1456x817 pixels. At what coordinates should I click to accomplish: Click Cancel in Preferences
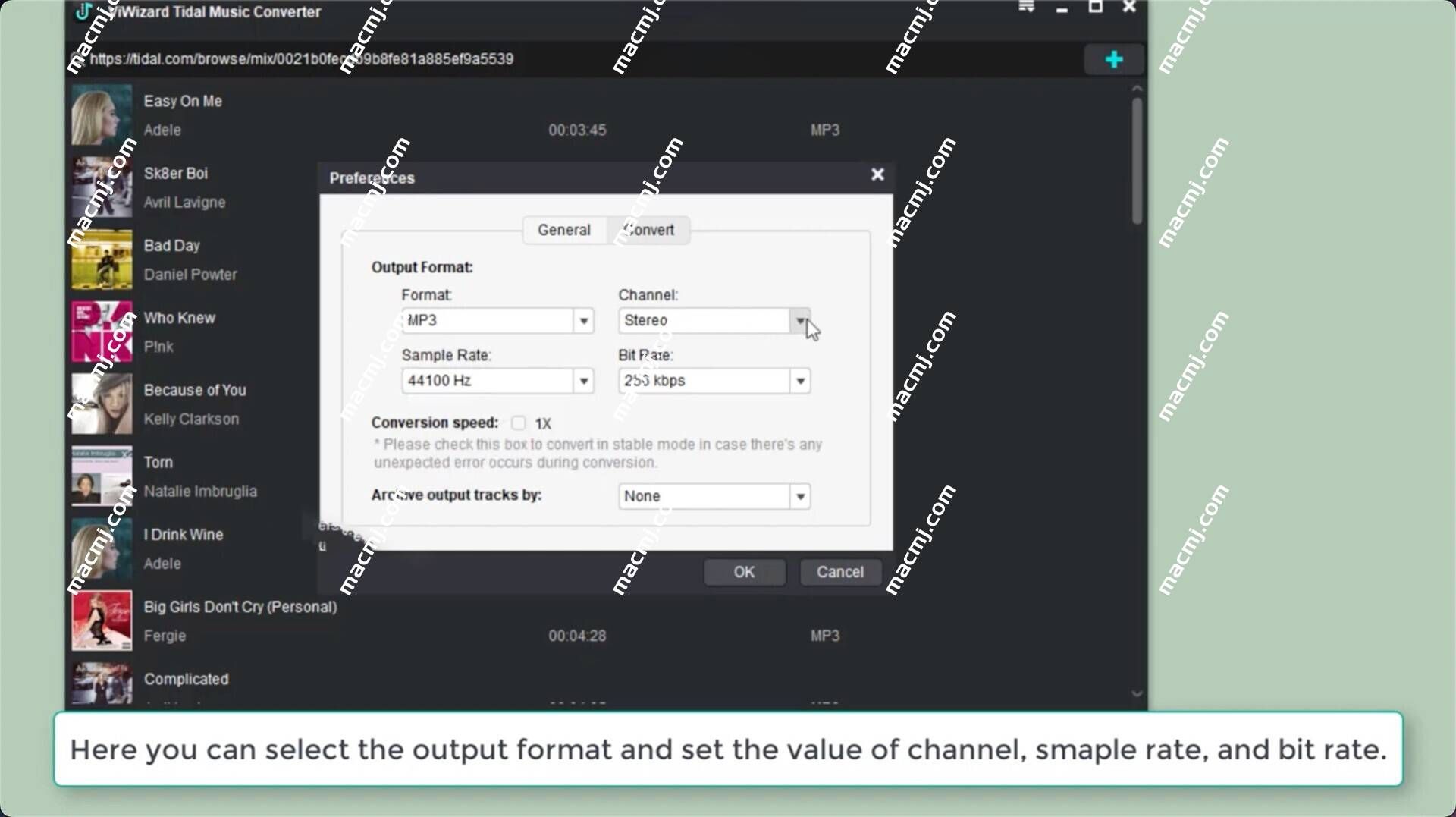(840, 572)
